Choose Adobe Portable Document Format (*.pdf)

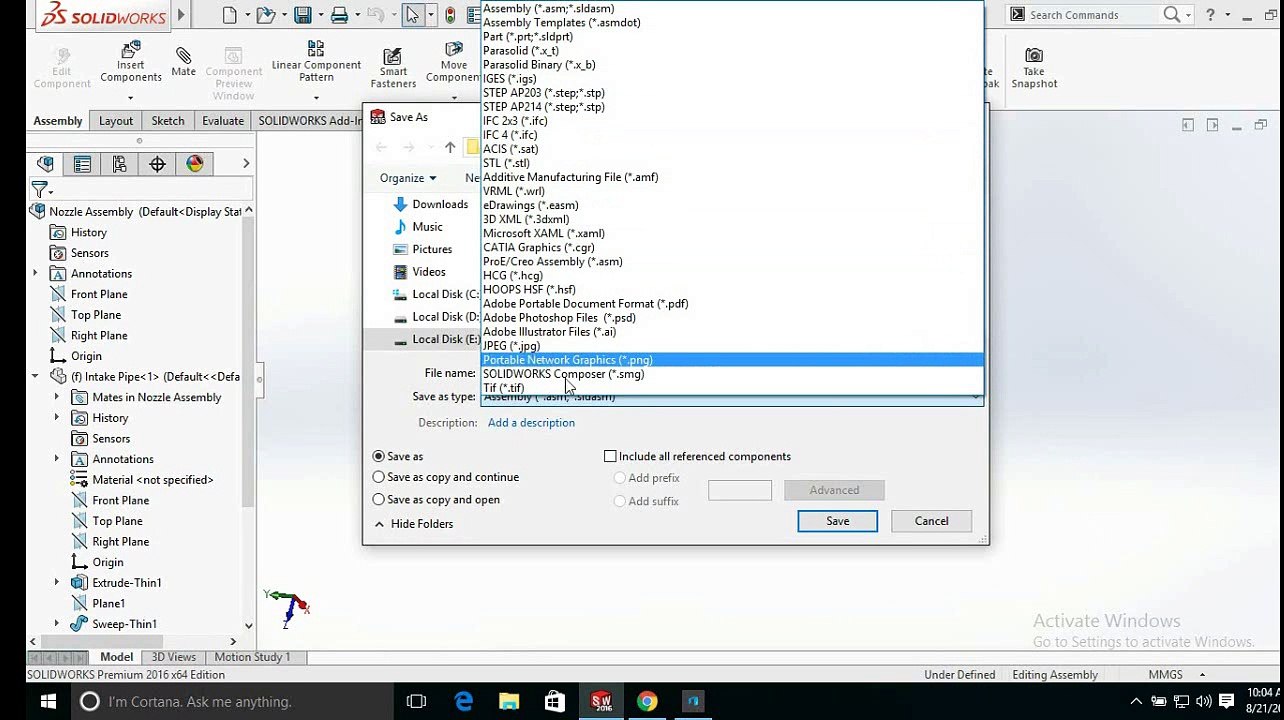click(x=733, y=304)
